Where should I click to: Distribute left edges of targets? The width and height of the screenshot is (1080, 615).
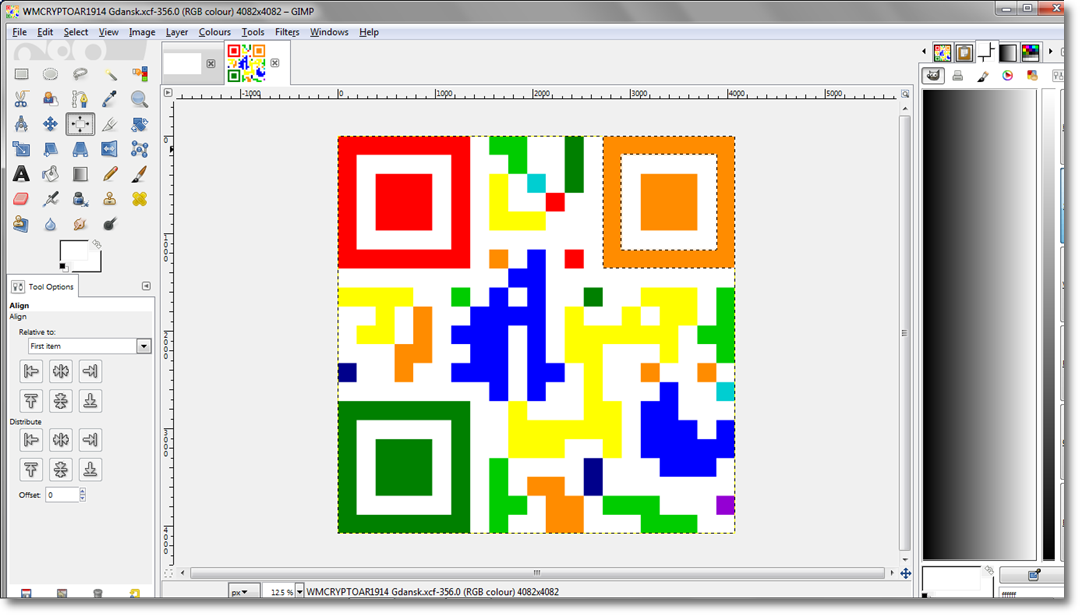[x=31, y=439]
